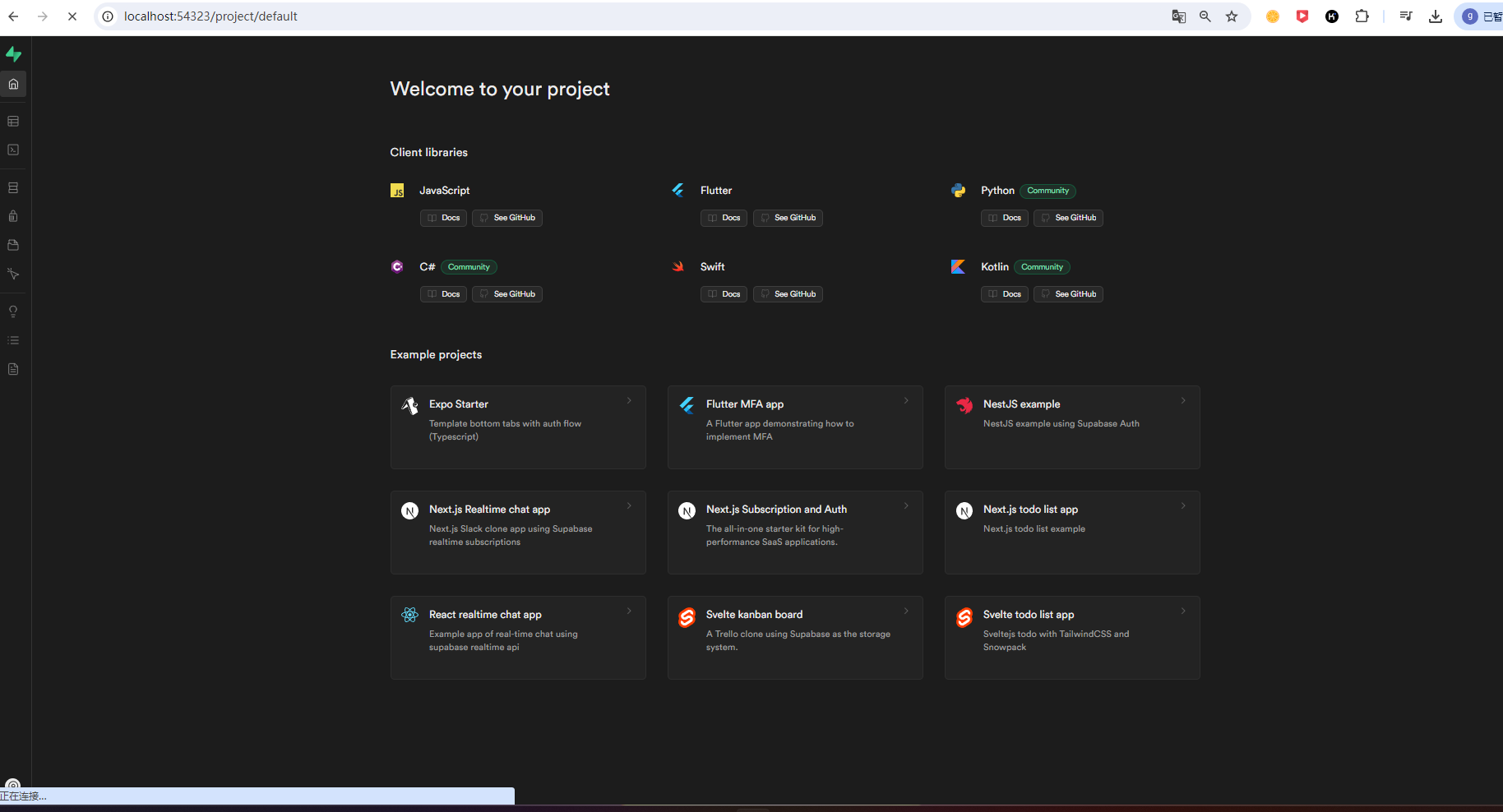Viewport: 1503px width, 812px height.
Task: Open the API Docs document icon in the sidebar
Action: click(x=13, y=369)
